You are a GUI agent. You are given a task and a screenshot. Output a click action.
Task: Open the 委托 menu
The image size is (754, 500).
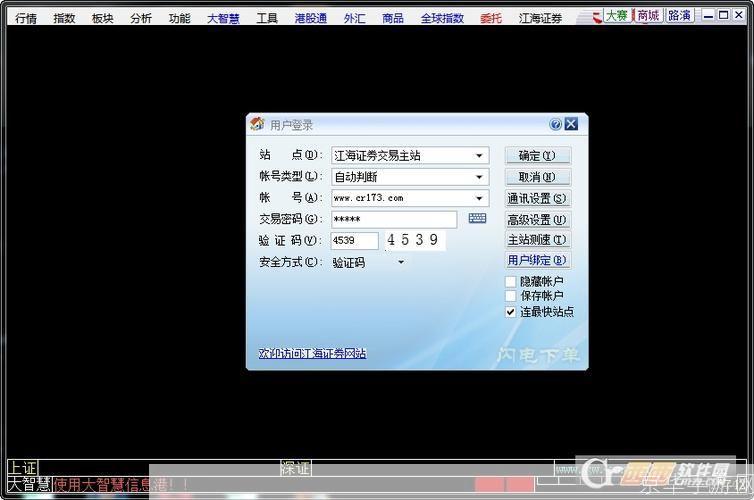pyautogui.click(x=491, y=18)
